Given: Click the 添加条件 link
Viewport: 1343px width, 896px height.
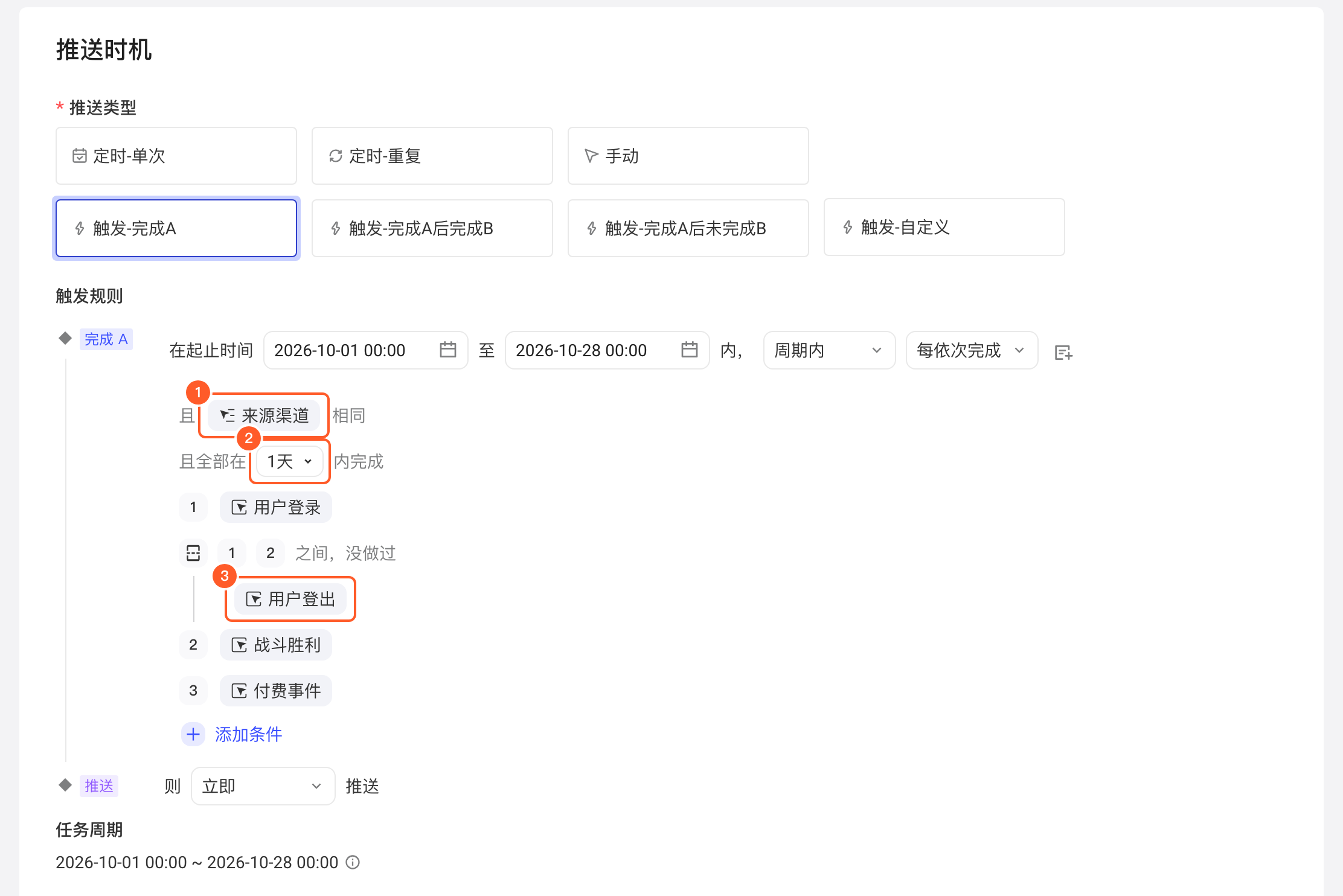Looking at the screenshot, I should click(x=249, y=734).
